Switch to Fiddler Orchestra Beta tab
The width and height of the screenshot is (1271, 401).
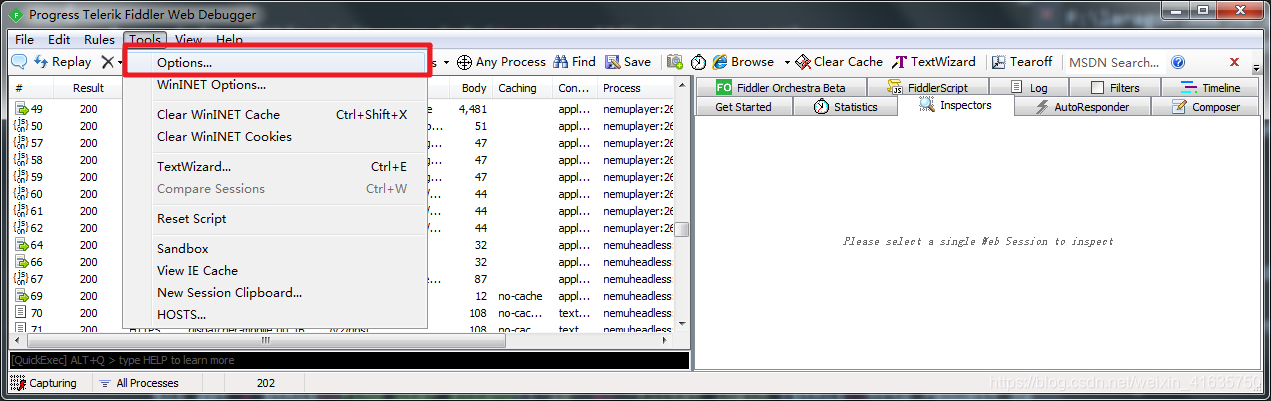tap(780, 87)
